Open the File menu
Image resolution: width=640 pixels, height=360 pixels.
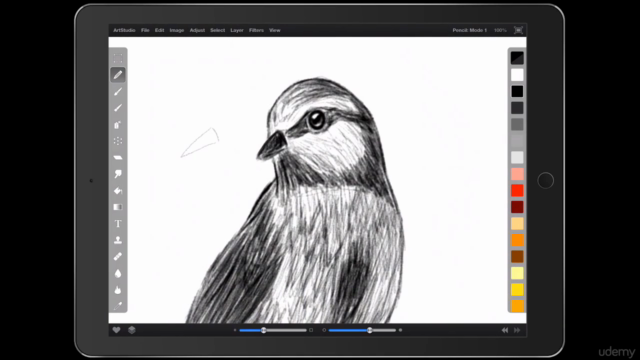pyautogui.click(x=145, y=30)
